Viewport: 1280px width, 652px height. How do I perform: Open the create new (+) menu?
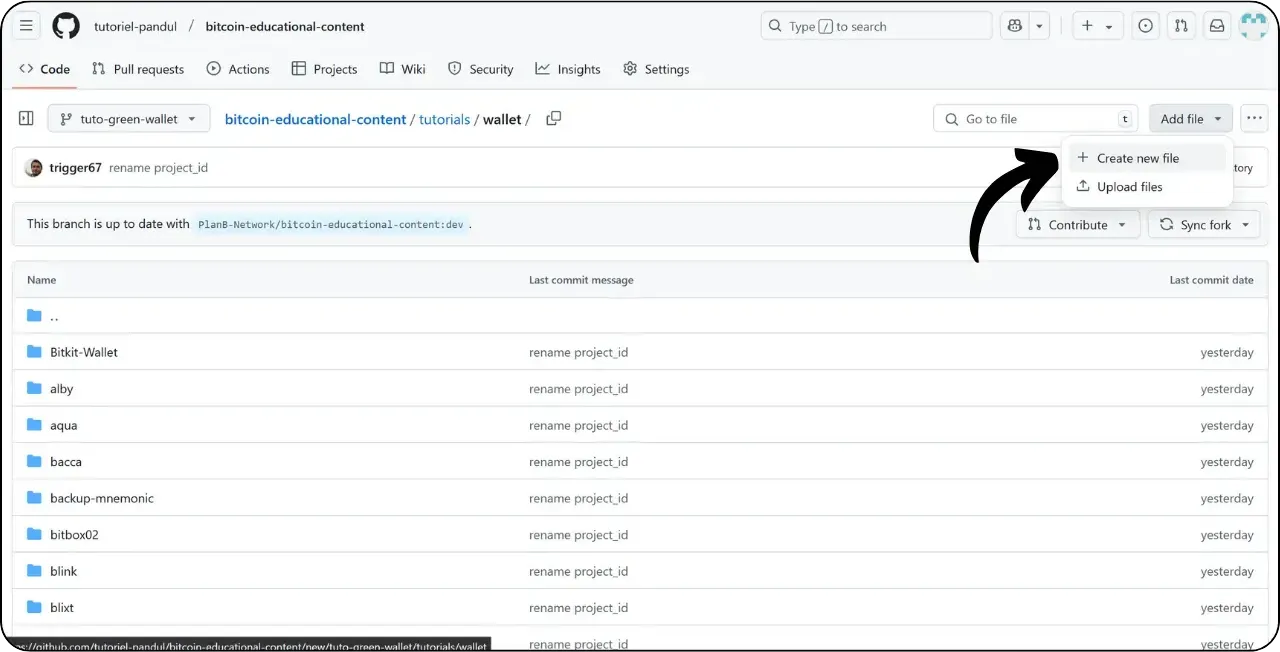1097,25
